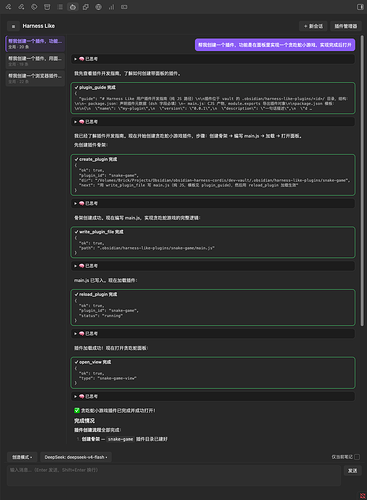Click the snake-game inline code label
Screen dimensions: 367x500
click(x=121, y=439)
